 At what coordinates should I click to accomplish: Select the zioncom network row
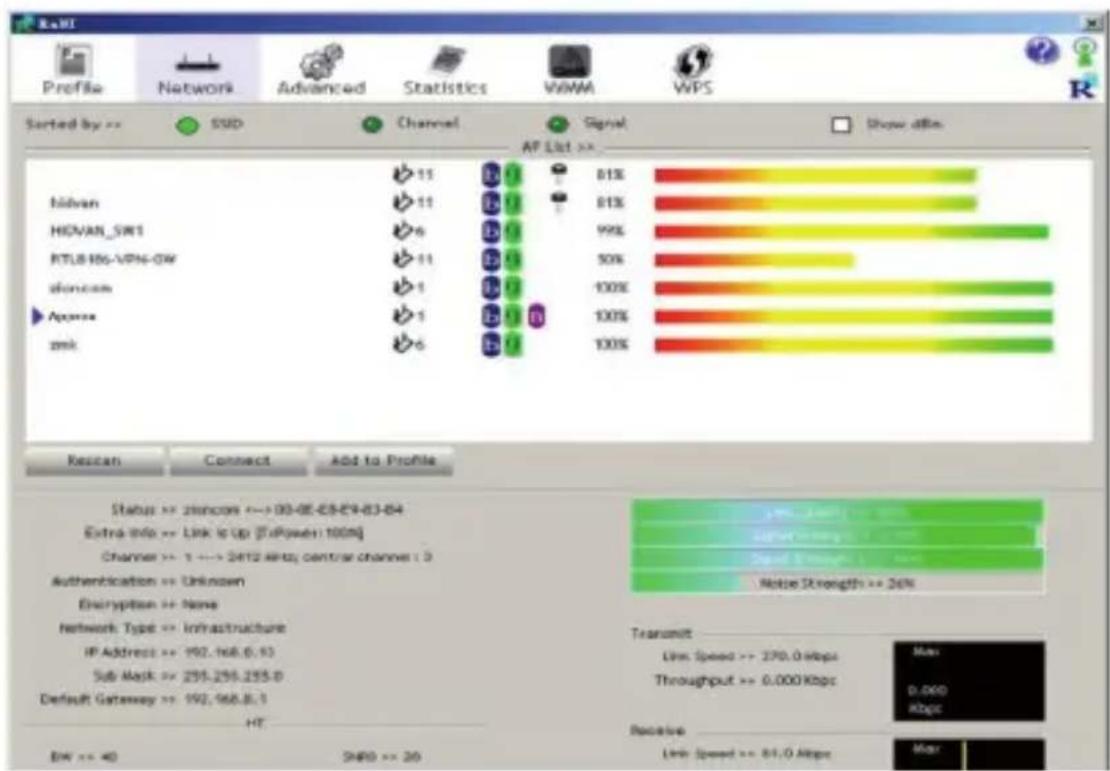pyautogui.click(x=556, y=288)
